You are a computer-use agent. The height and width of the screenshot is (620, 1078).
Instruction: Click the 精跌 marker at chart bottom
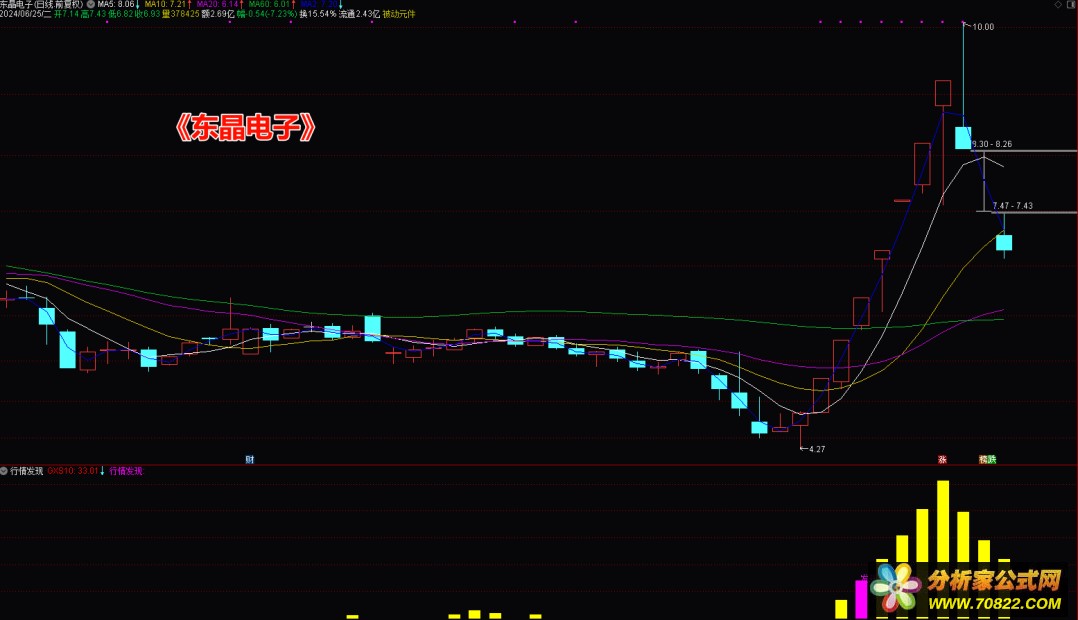(988, 459)
